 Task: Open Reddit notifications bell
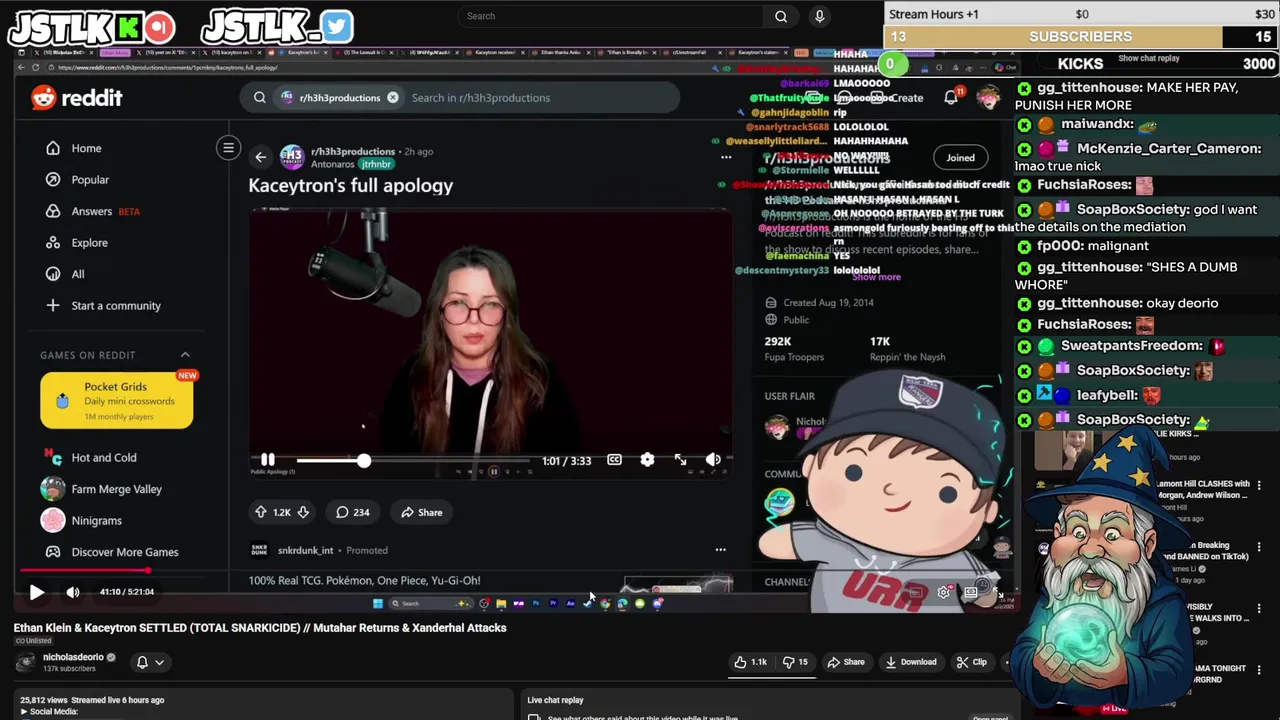coord(952,97)
